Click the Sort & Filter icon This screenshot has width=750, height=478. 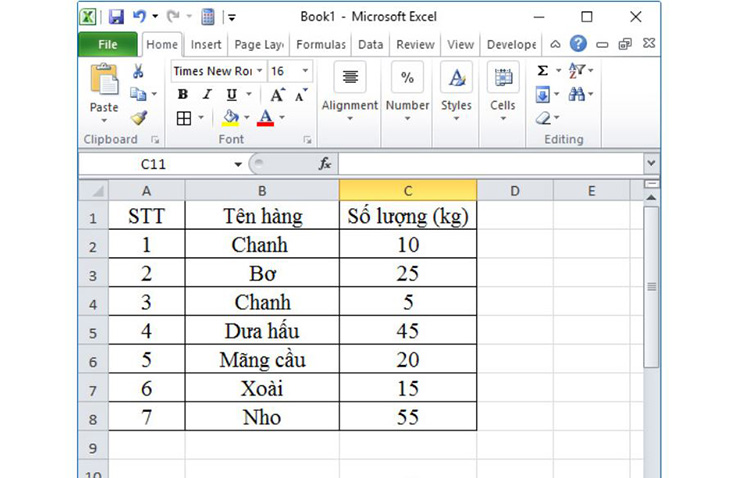[576, 71]
